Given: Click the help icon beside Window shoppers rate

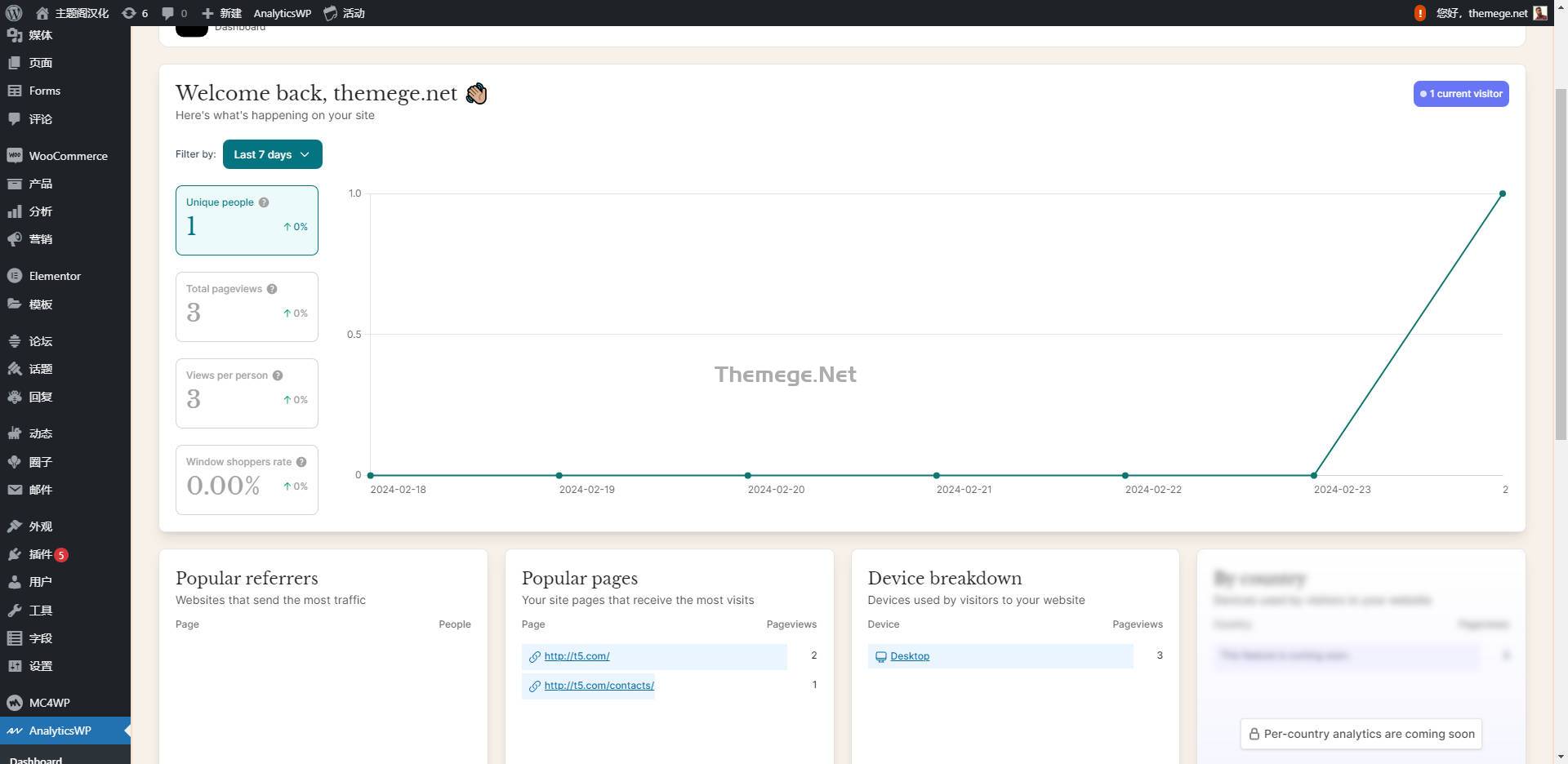Looking at the screenshot, I should pyautogui.click(x=301, y=462).
